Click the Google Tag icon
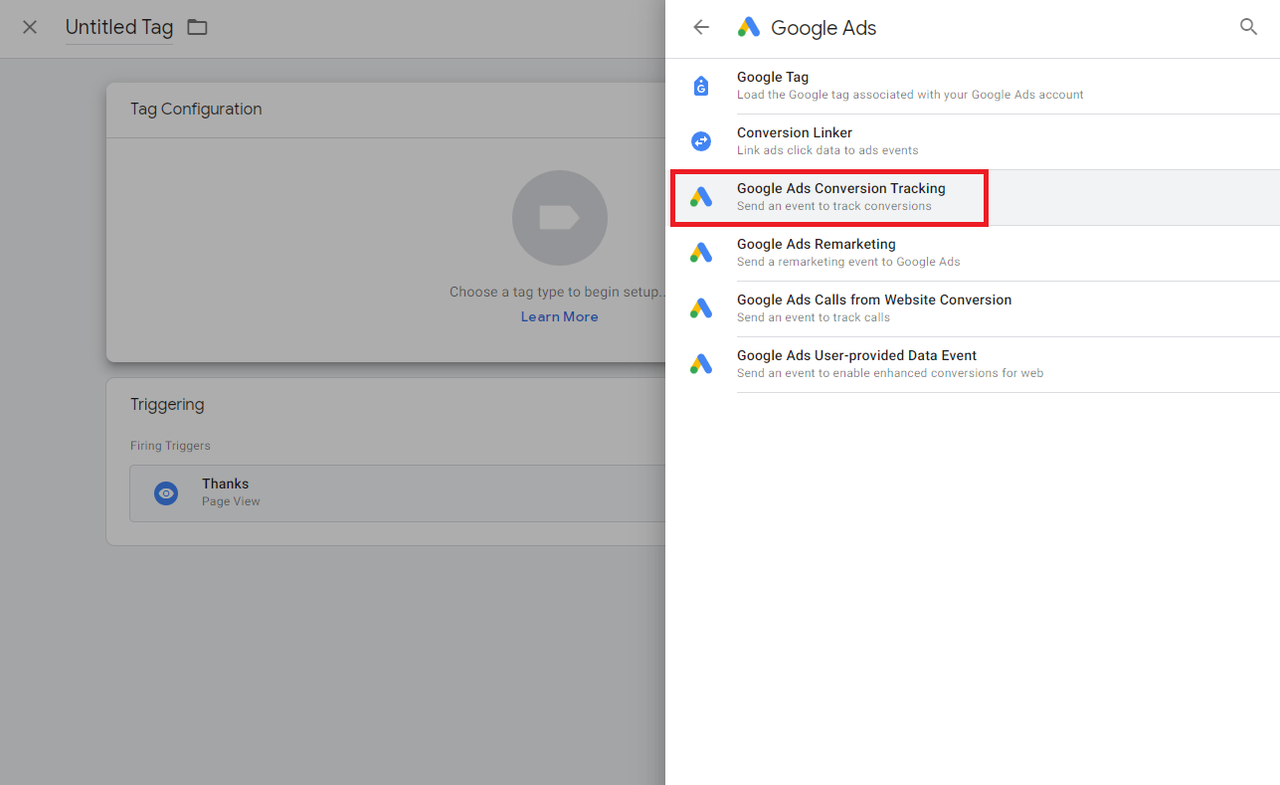Viewport: 1280px width, 785px height. [x=701, y=86]
